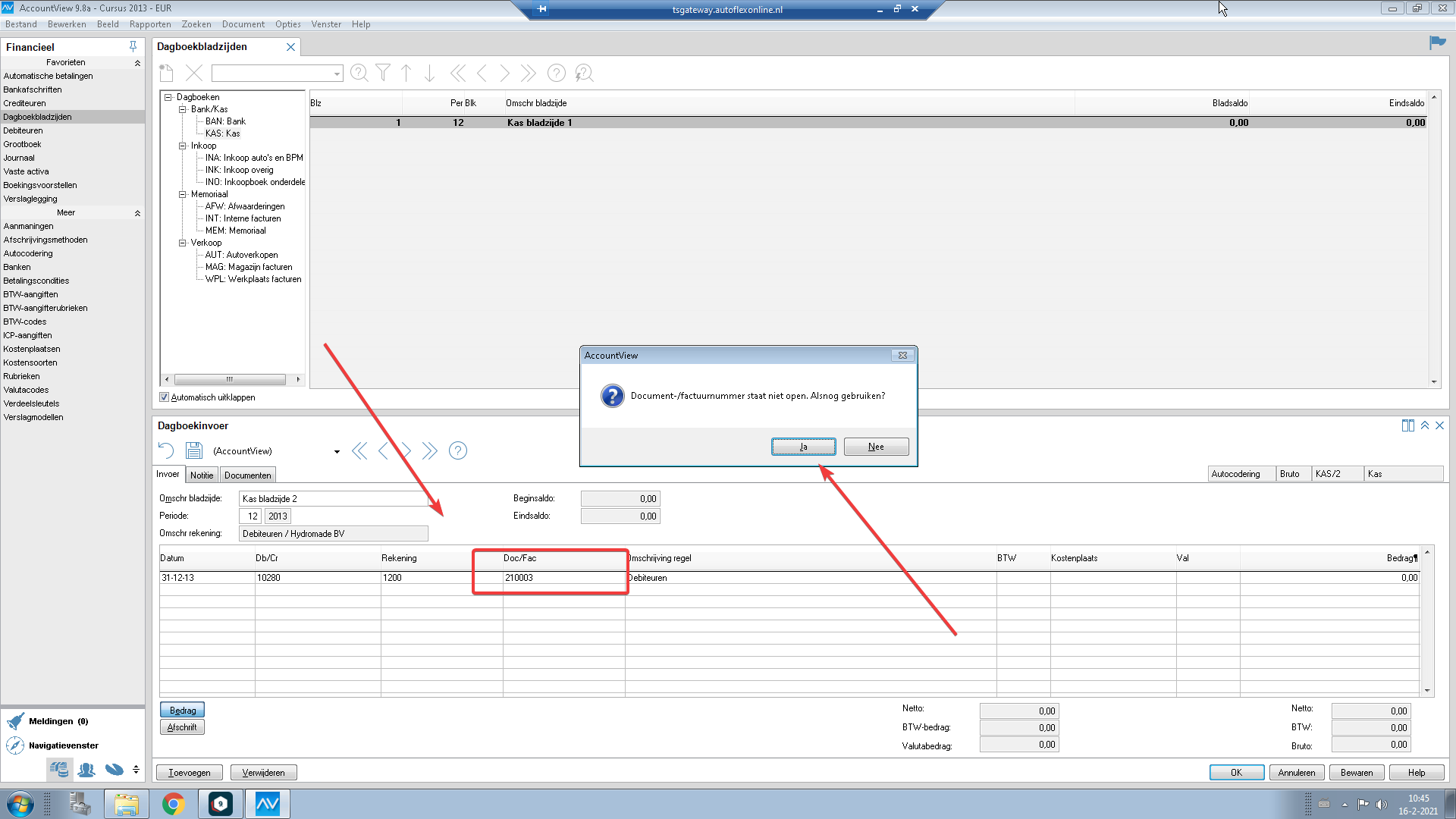Collapse the Favorieten section
The width and height of the screenshot is (1456, 819).
click(x=137, y=63)
